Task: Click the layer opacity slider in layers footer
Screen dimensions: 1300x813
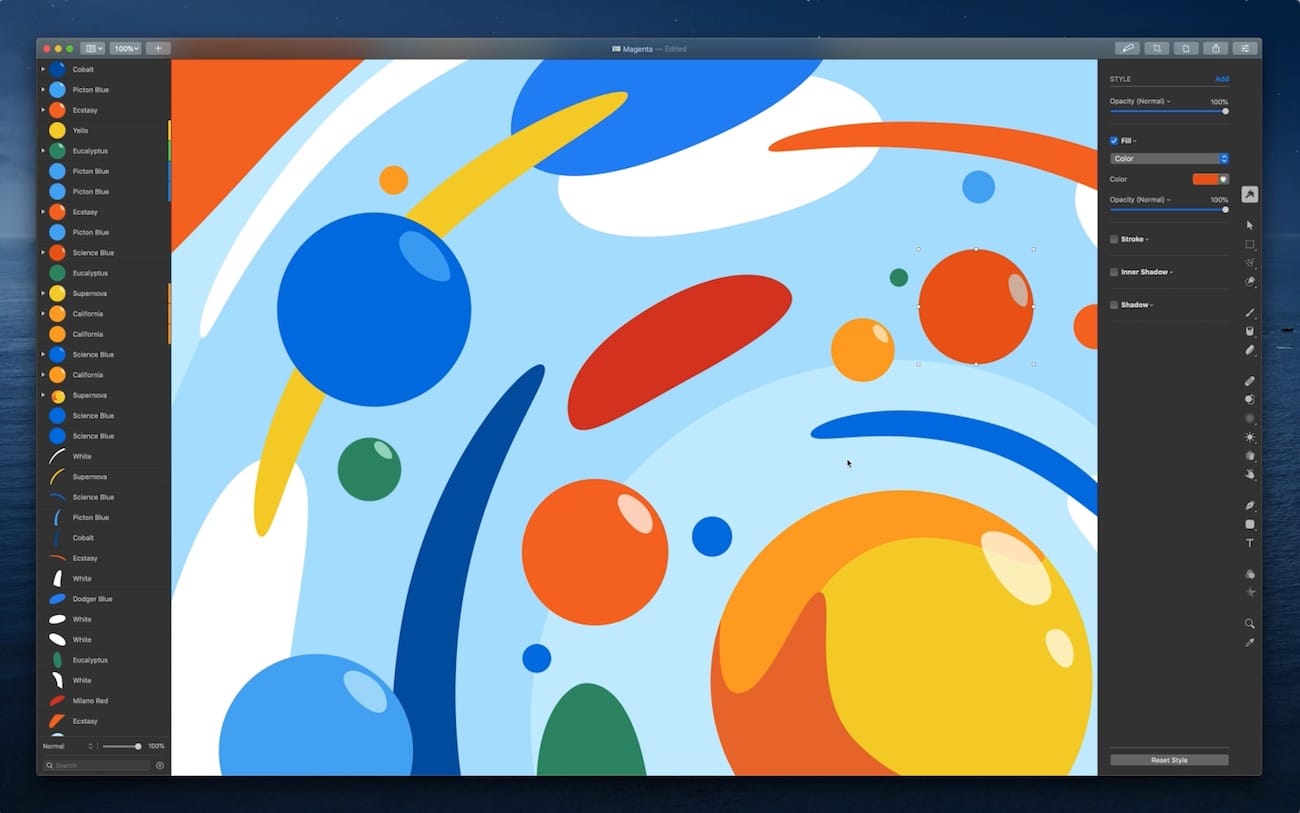Action: click(121, 746)
